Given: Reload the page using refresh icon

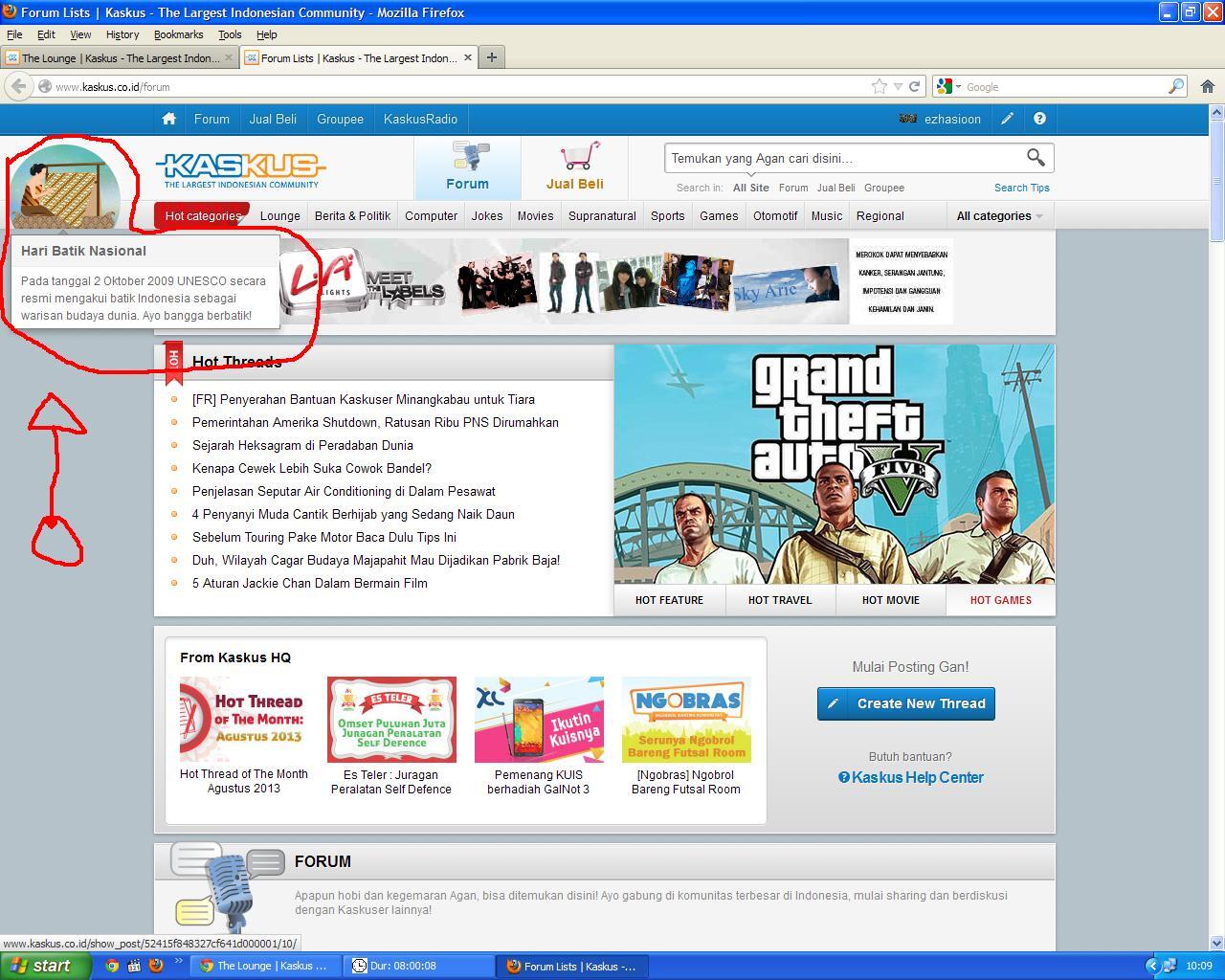Looking at the screenshot, I should 915,86.
